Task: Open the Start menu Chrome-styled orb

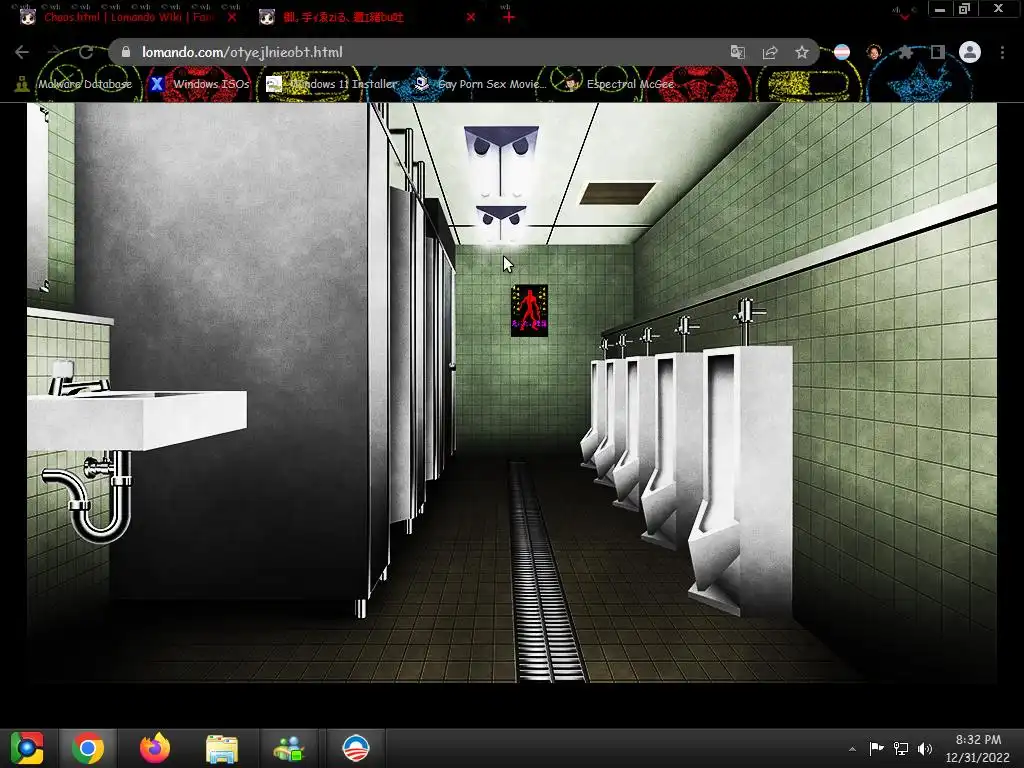Action: click(27, 748)
